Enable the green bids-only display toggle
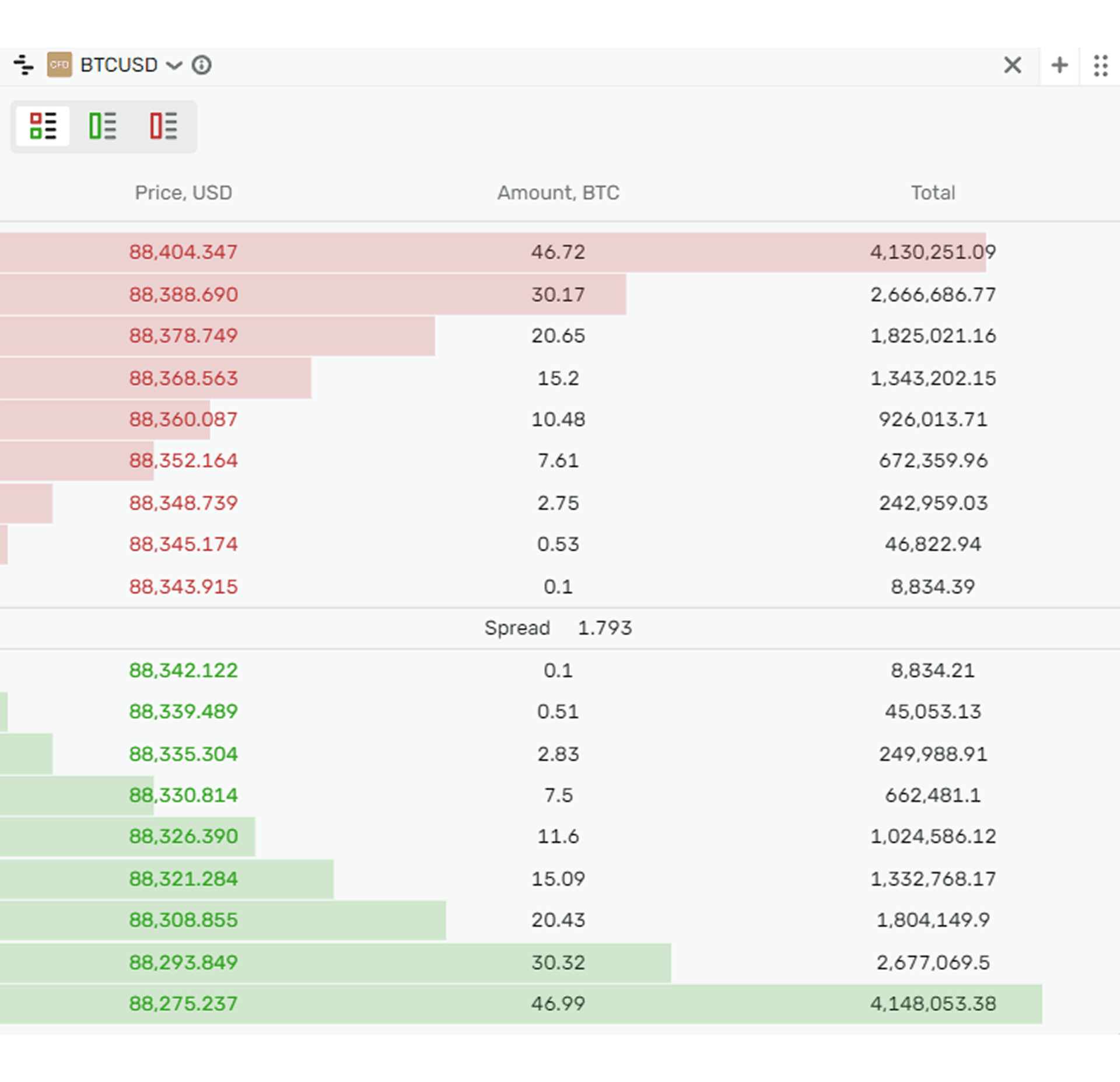This screenshot has width=1120, height=1082. coord(103,126)
